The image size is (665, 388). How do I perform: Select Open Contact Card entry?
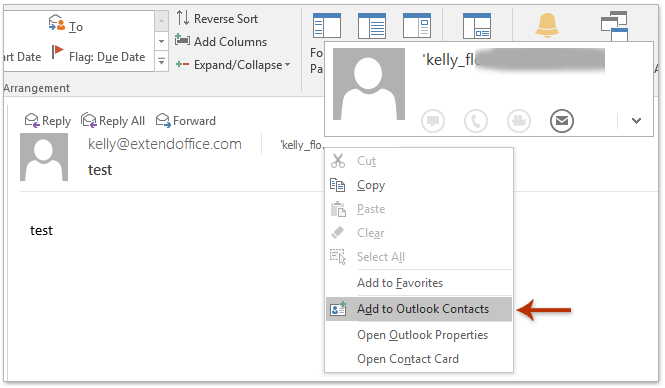tap(419, 359)
